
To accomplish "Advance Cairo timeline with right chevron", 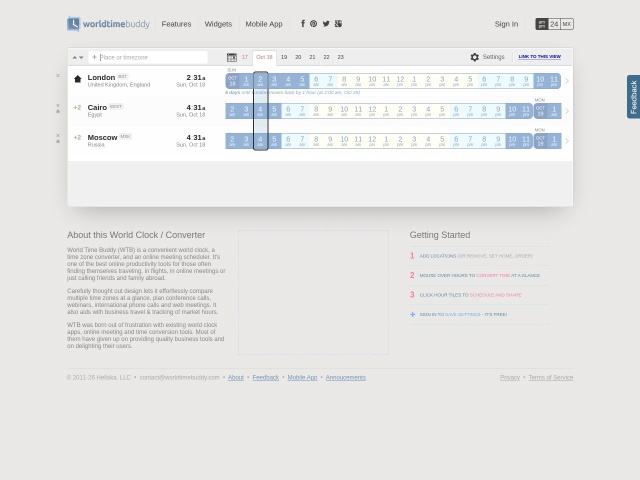I will click(567, 111).
